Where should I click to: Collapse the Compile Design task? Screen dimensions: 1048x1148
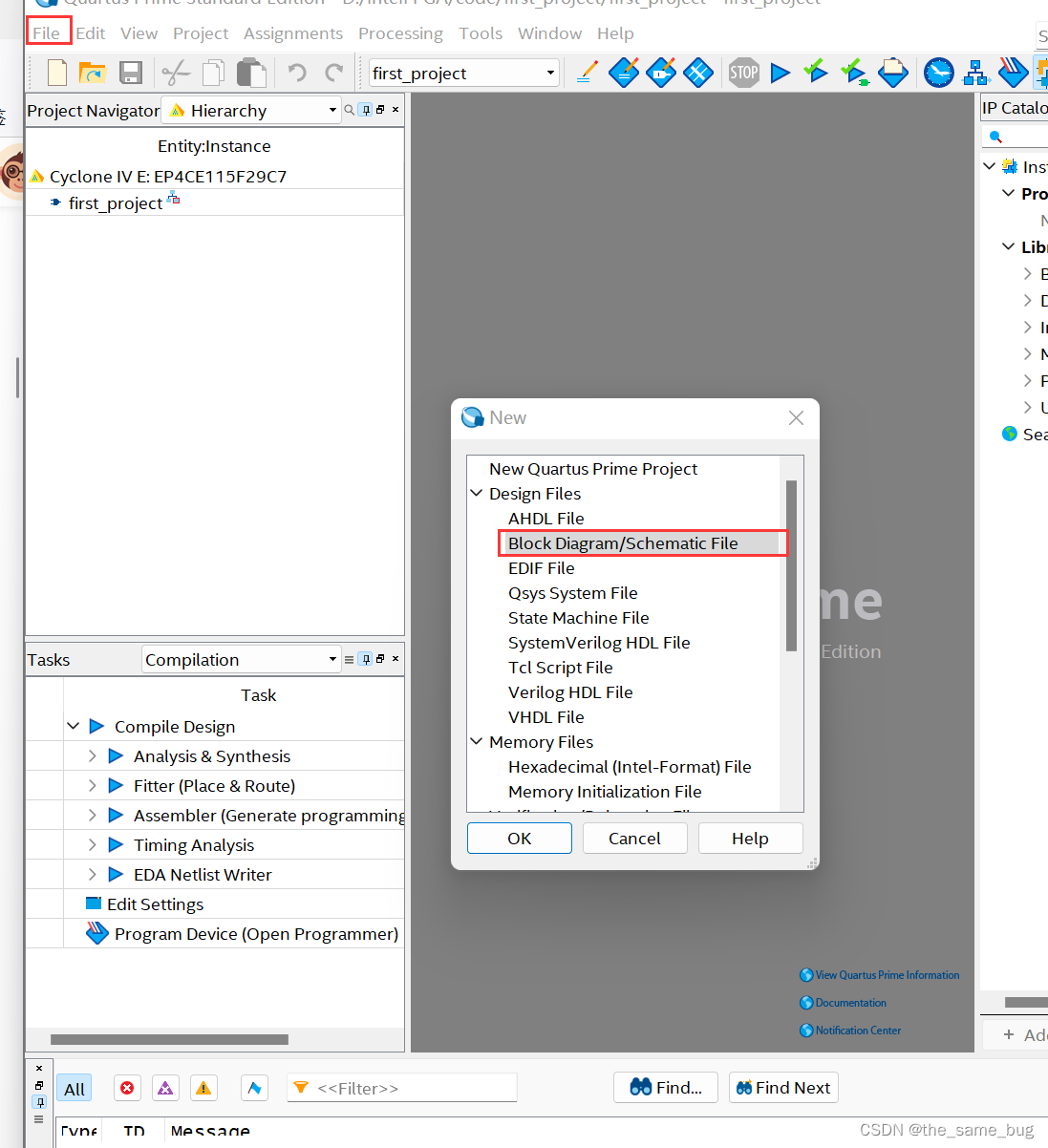pos(74,726)
